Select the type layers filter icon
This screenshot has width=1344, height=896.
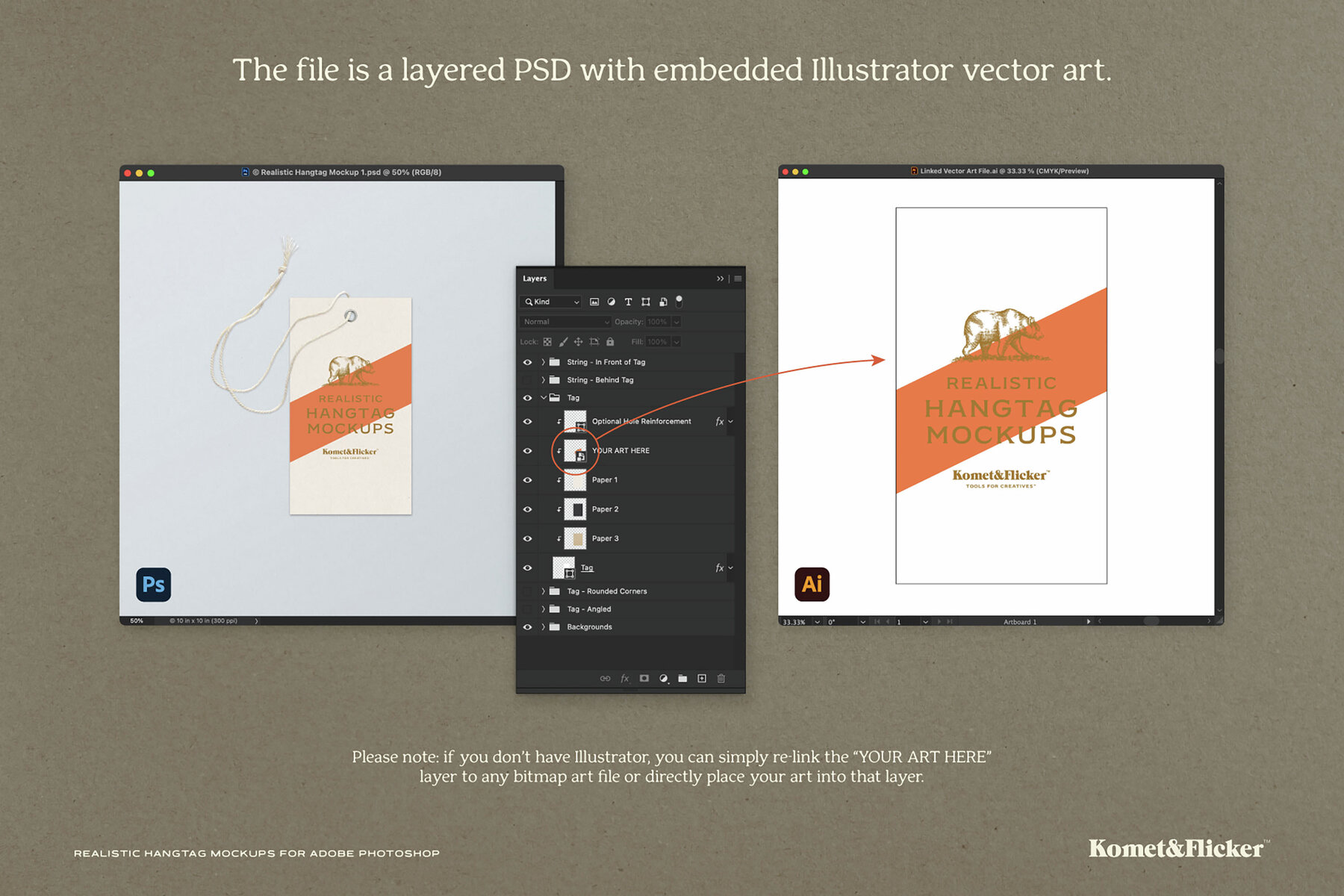tap(628, 302)
